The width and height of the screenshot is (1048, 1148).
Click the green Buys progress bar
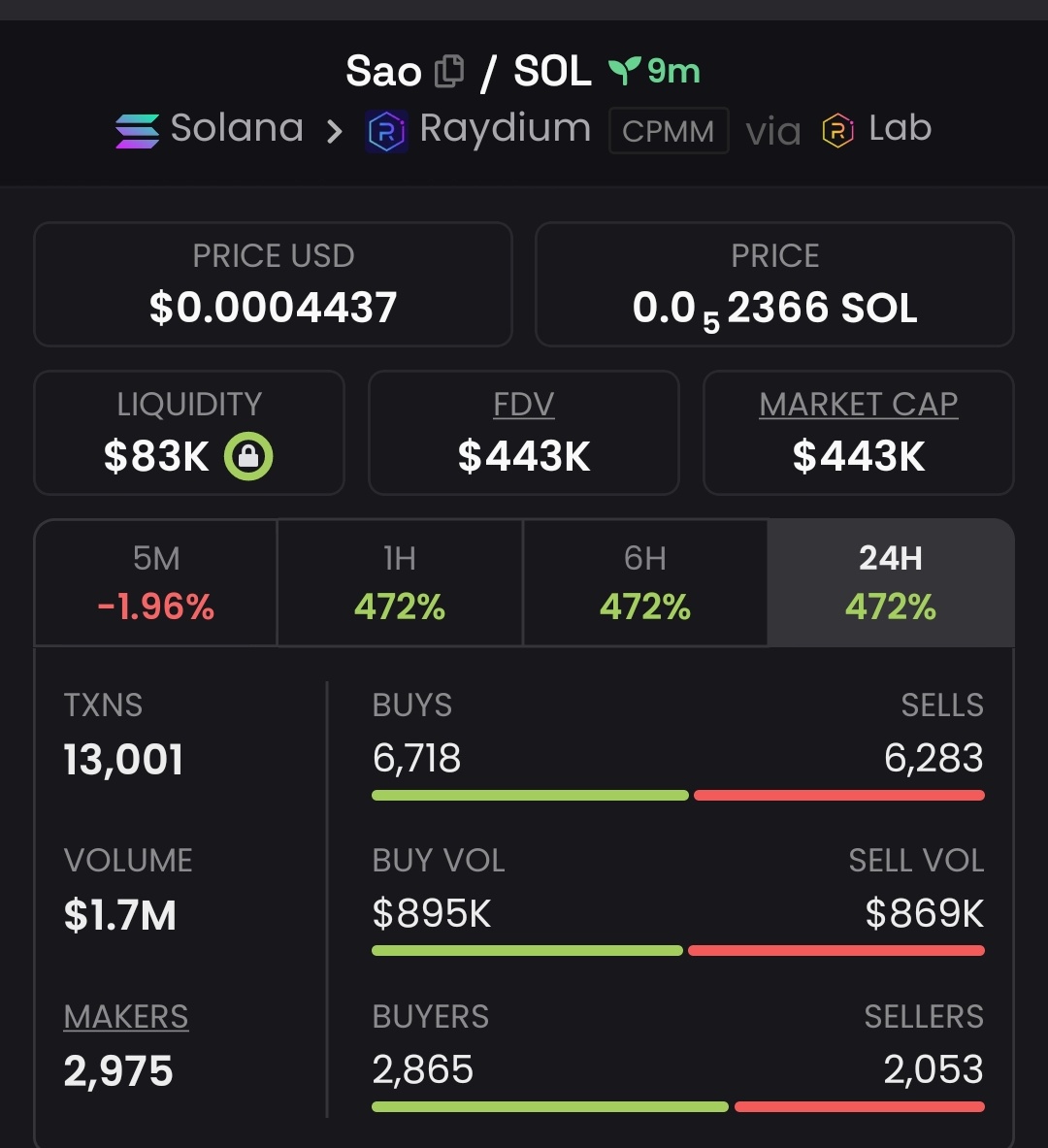coord(530,795)
